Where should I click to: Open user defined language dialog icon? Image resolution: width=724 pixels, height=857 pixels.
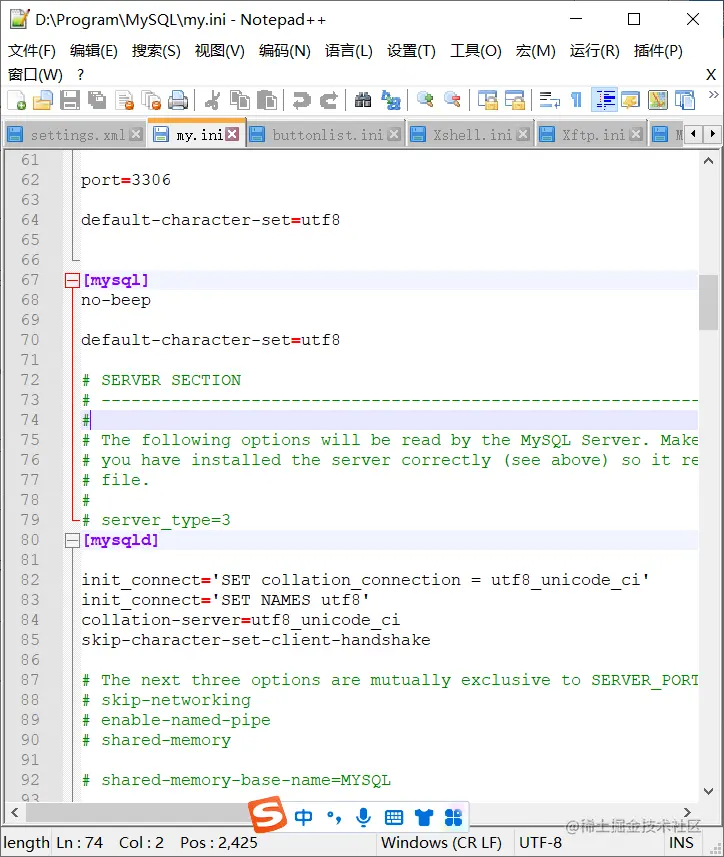pos(631,101)
